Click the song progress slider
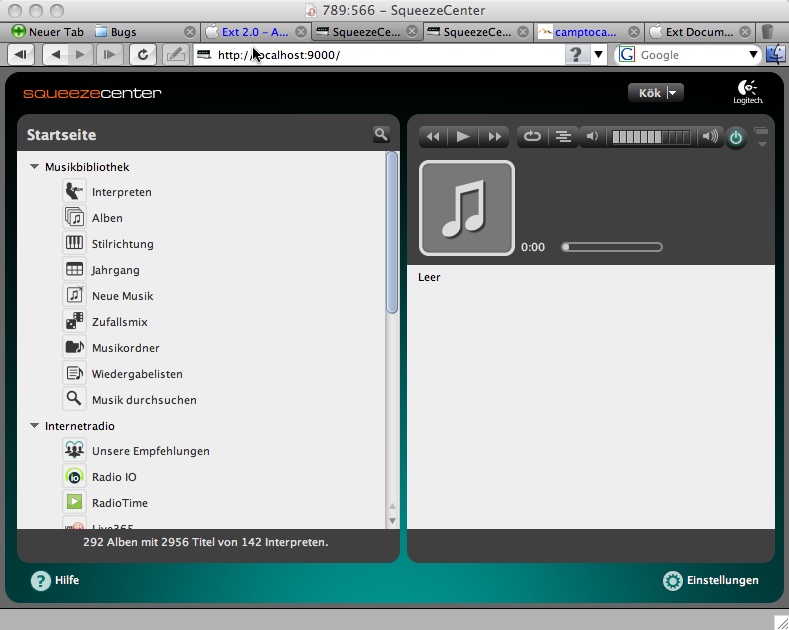Image resolution: width=789 pixels, height=630 pixels. point(612,247)
